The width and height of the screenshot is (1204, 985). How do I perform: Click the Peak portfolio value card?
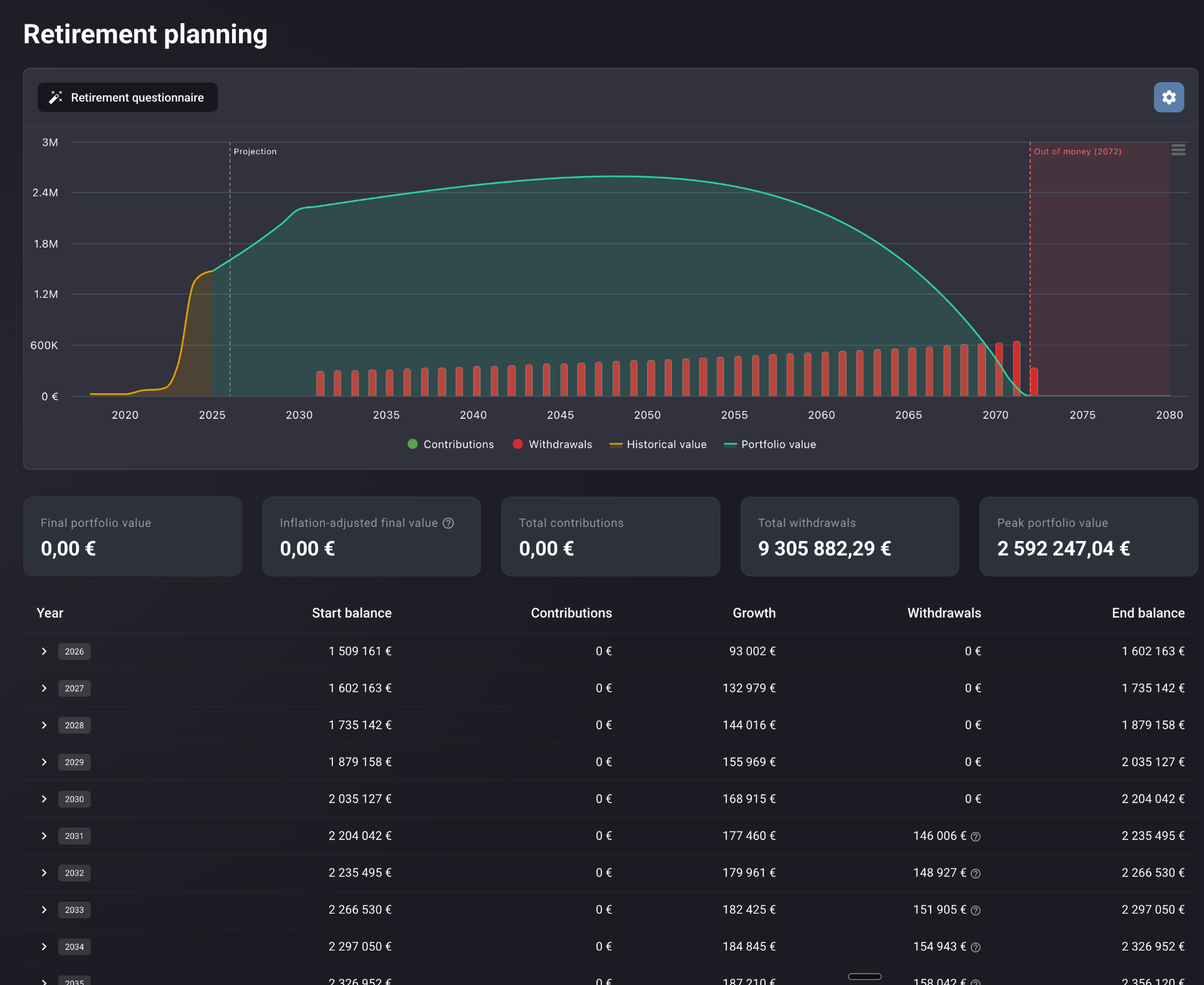(1089, 537)
